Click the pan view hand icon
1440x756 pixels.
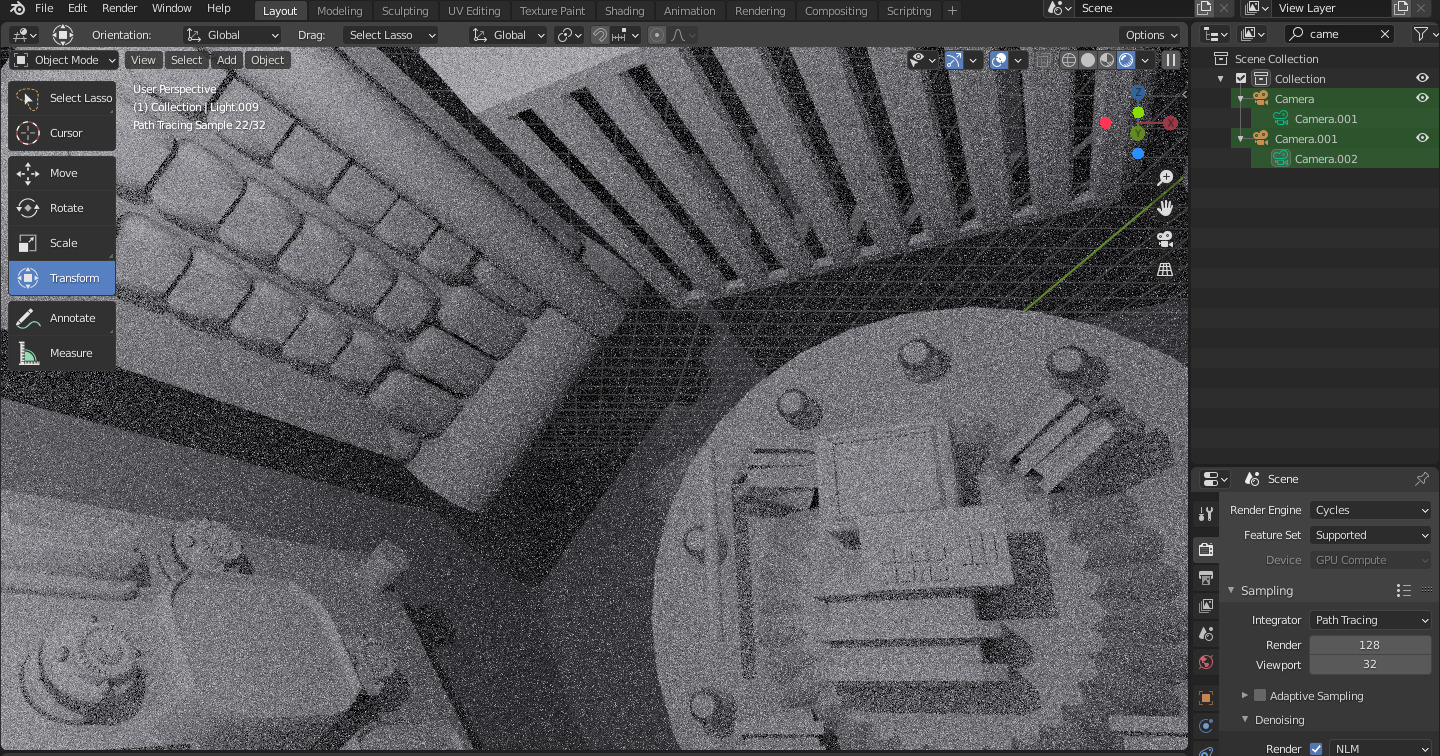click(1165, 208)
